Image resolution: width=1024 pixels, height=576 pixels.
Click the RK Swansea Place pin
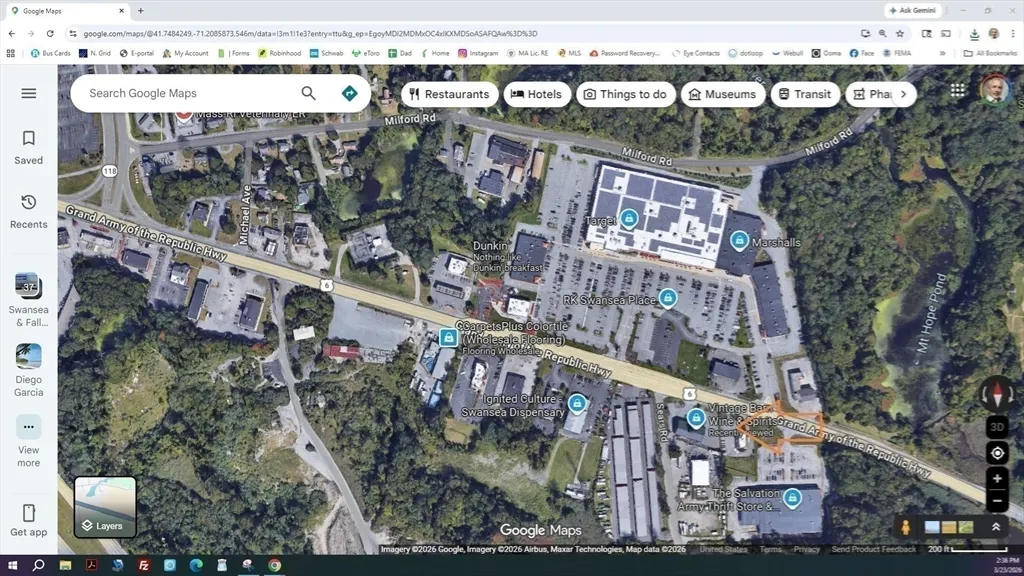667,298
